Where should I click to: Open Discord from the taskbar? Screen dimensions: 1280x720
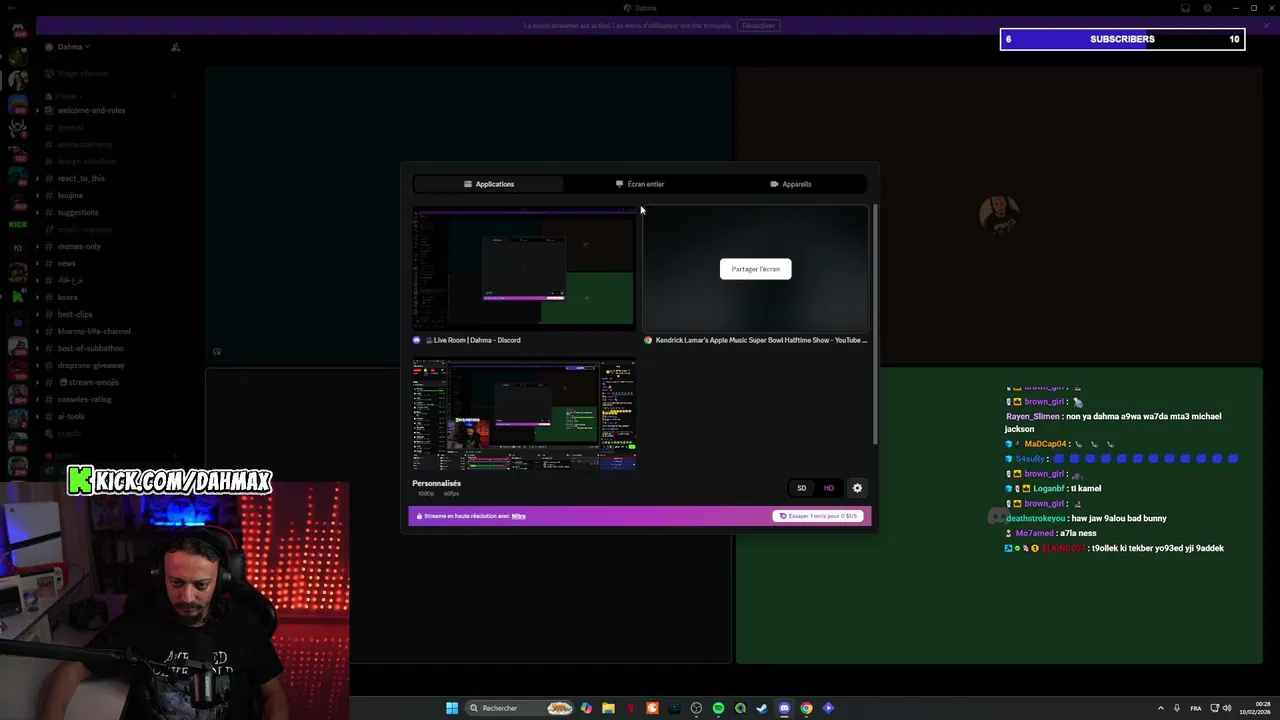[x=784, y=708]
